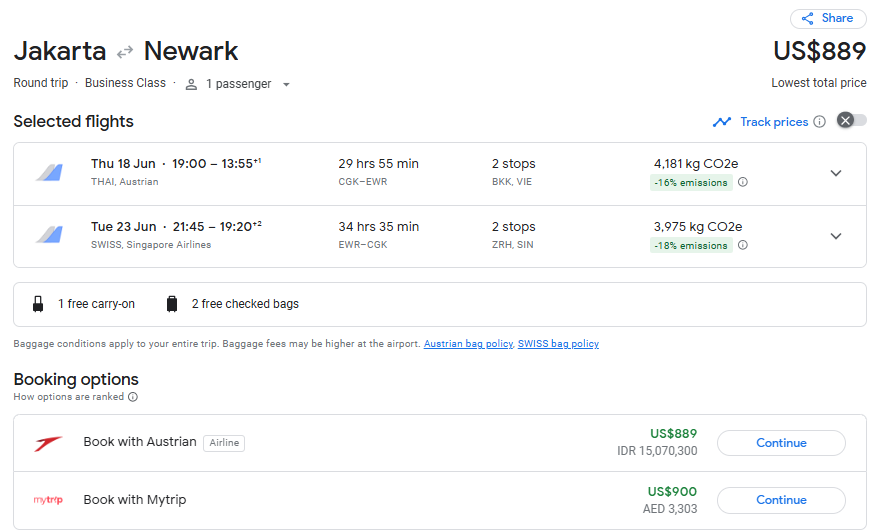Click the Austrian airline logo
887x532 pixels.
(x=48, y=443)
